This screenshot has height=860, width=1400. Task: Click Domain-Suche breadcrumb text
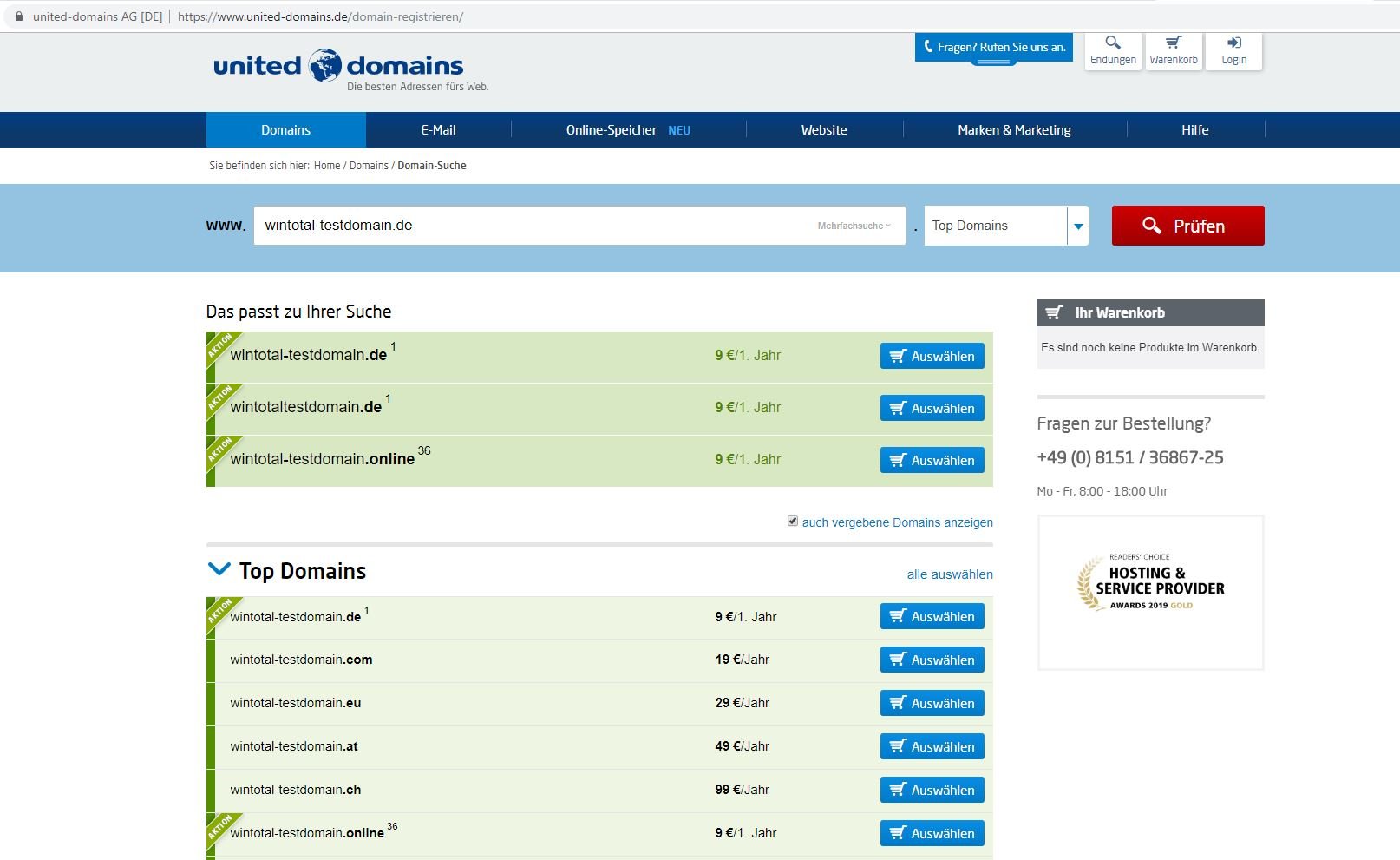click(432, 166)
